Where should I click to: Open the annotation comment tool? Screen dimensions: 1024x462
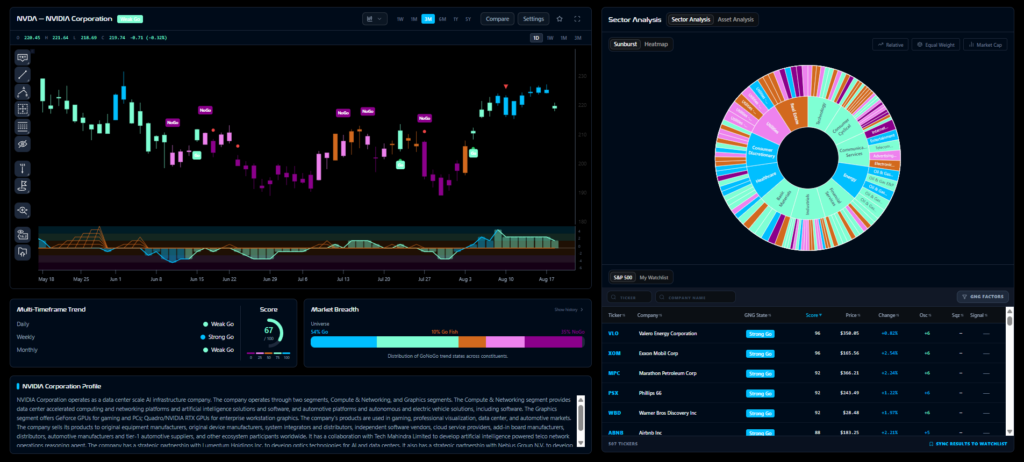click(23, 58)
